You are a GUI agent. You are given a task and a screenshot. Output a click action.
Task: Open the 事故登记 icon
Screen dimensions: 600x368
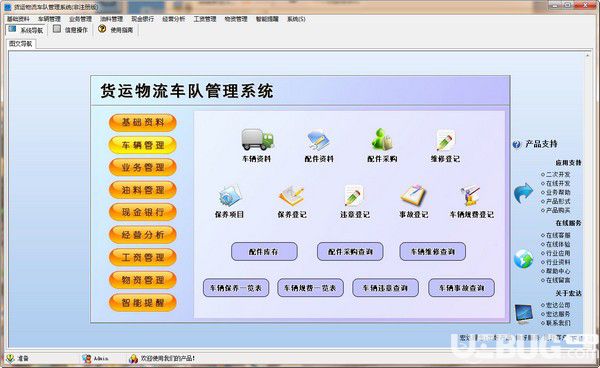(413, 196)
